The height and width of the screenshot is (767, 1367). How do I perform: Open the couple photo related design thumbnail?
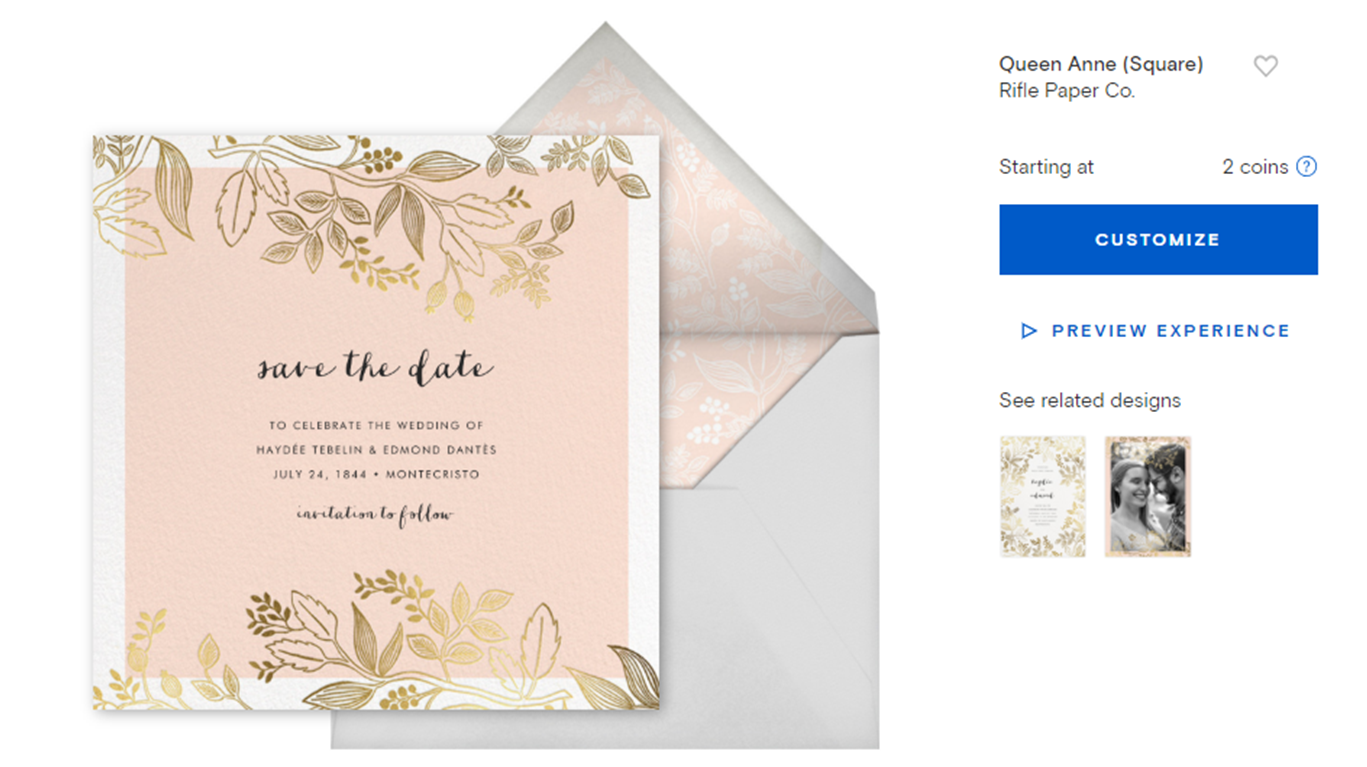point(1148,496)
